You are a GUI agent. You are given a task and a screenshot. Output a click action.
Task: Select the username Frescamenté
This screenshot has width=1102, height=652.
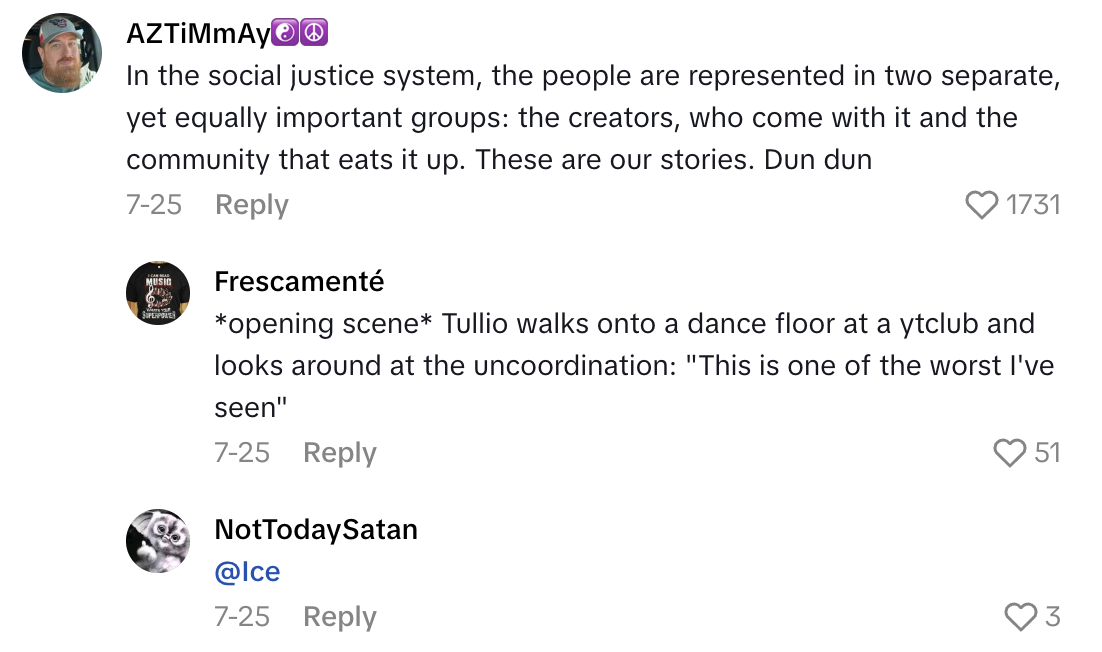tap(298, 281)
